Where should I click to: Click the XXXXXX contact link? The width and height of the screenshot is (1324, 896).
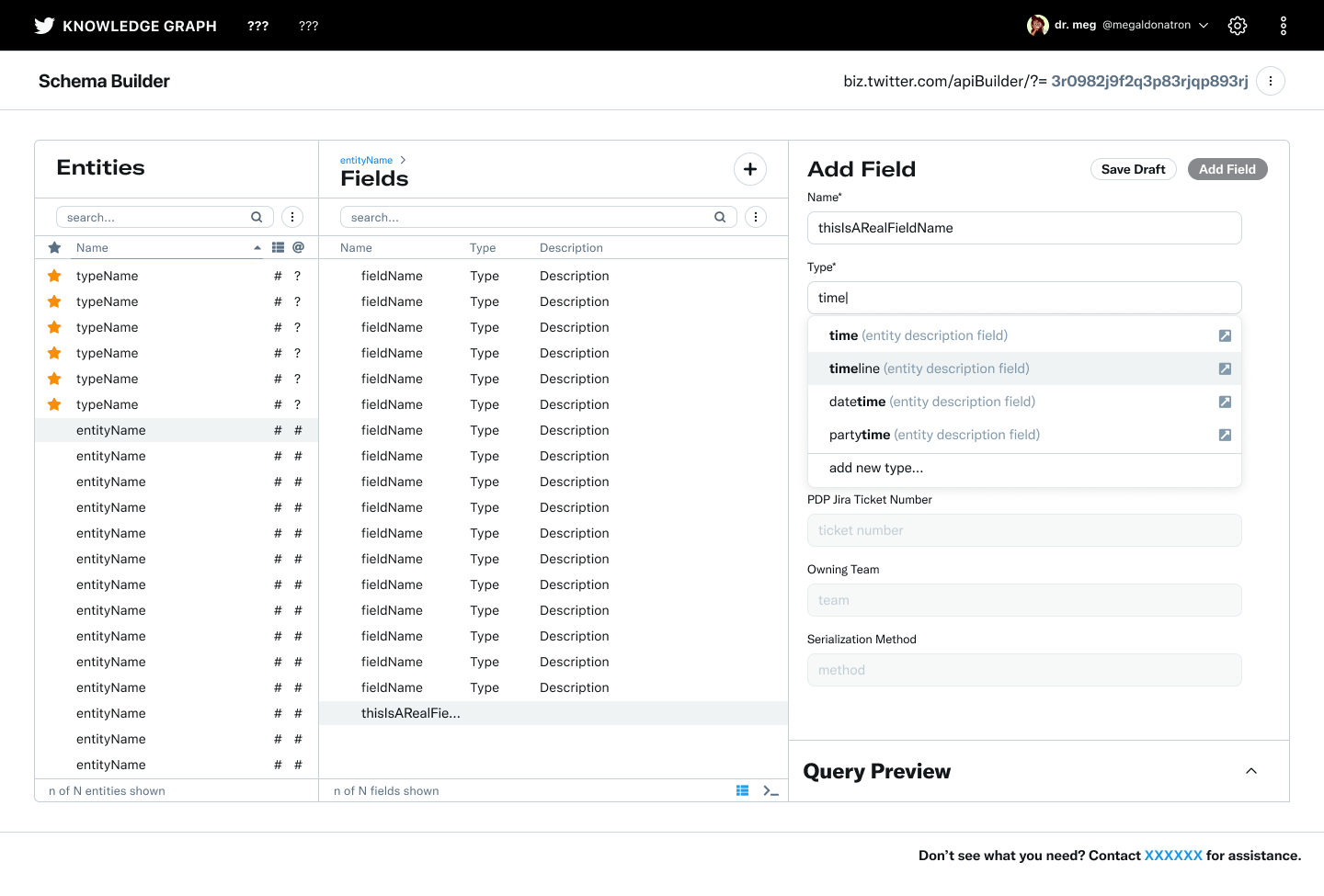[x=1173, y=856]
